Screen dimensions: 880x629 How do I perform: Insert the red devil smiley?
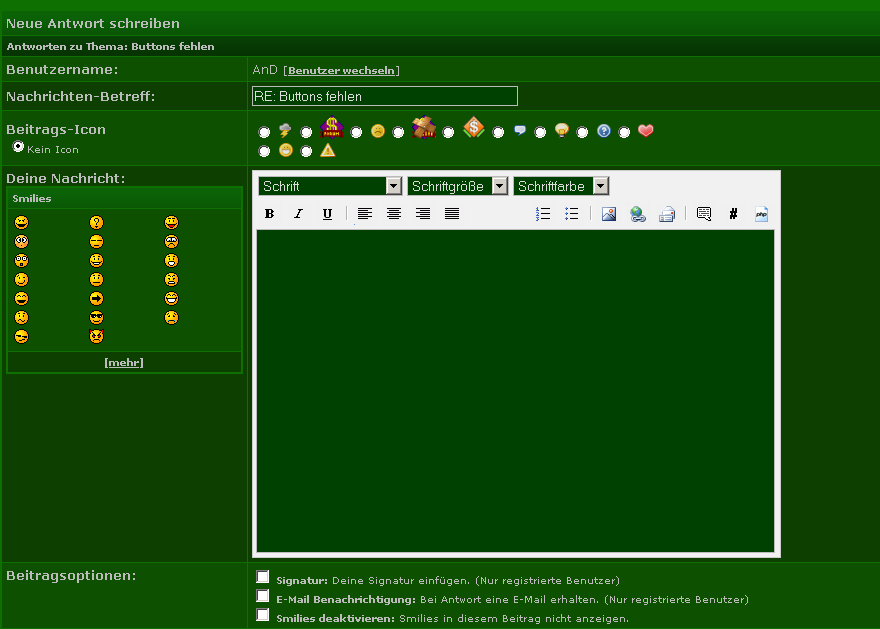pos(96,337)
